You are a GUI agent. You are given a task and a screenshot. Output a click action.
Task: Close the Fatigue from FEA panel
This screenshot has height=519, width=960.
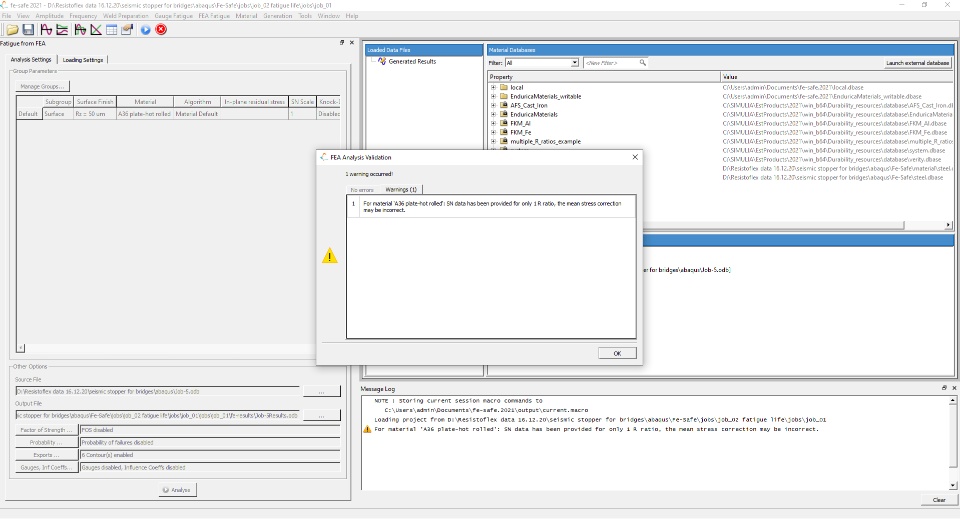351,42
